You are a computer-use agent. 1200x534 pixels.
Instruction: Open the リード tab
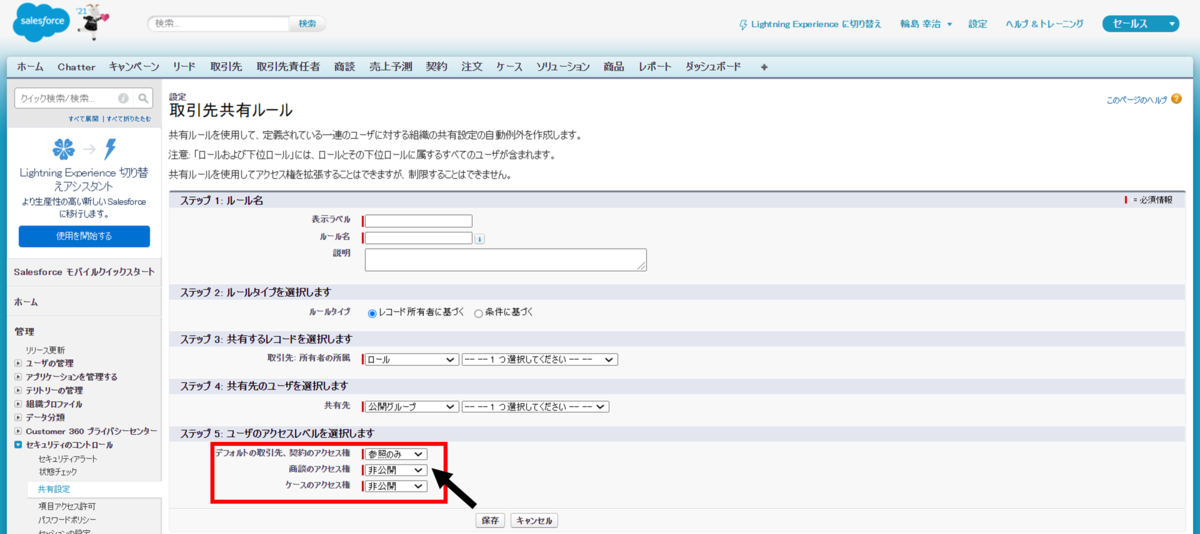coord(184,67)
